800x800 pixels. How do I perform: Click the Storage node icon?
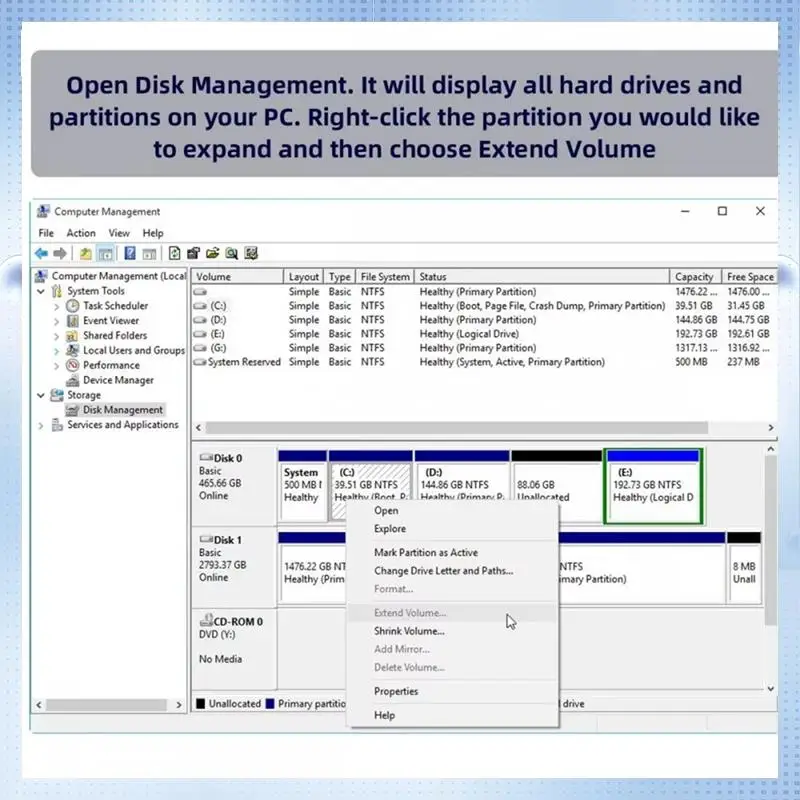coord(57,395)
